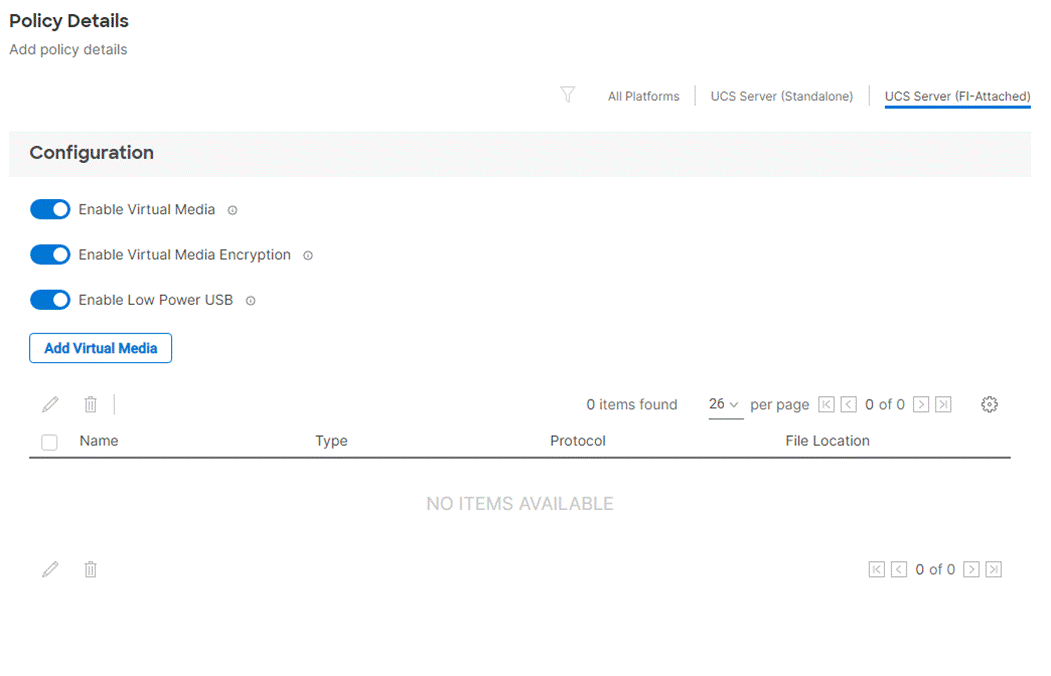Click the info icon beside Enable Low Power USB

(x=250, y=300)
